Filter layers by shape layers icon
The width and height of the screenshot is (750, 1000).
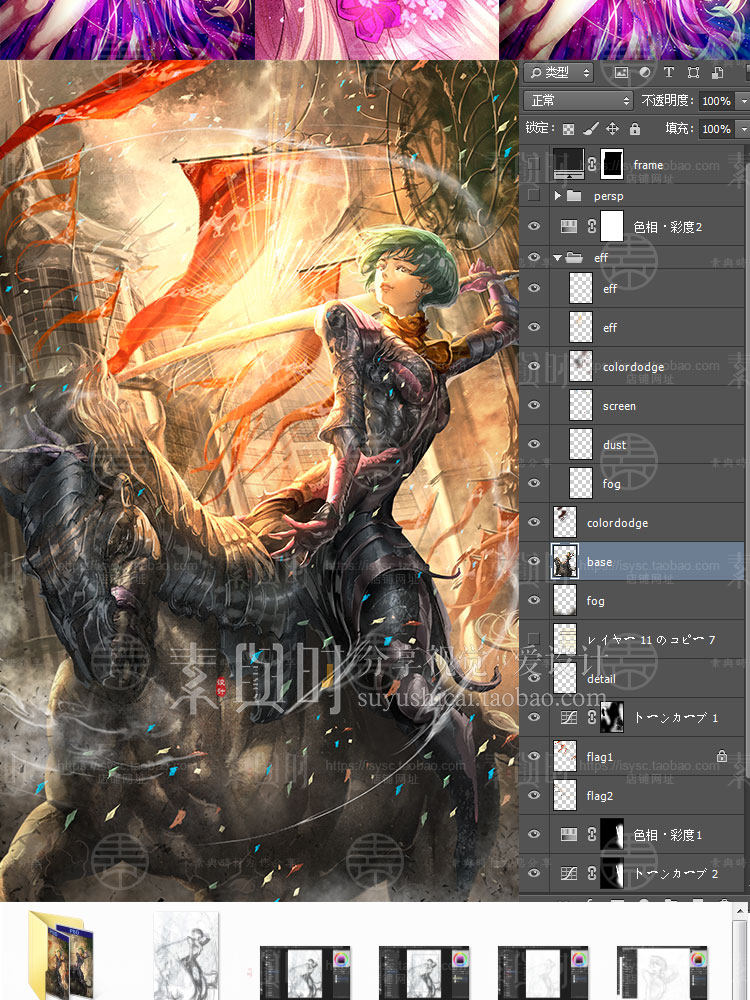[x=693, y=73]
